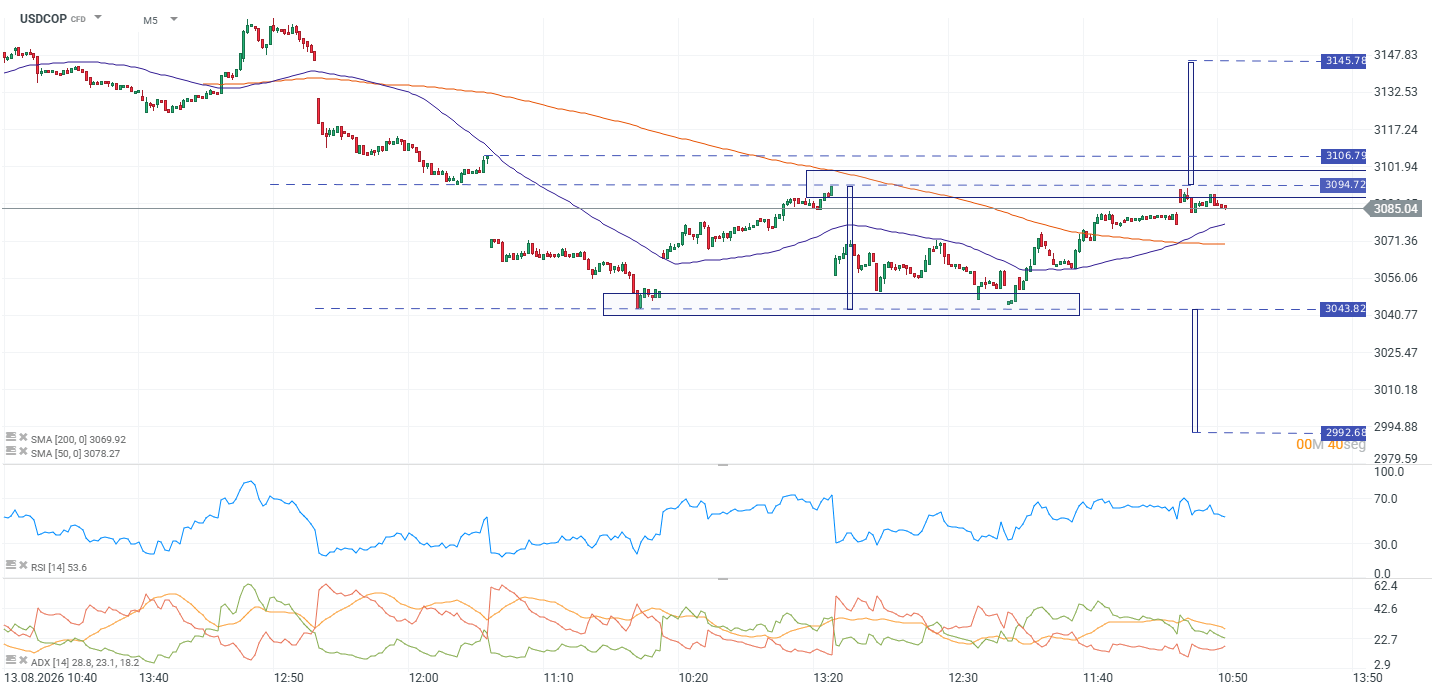Click the RSI [14] 53.6 label

click(x=59, y=567)
